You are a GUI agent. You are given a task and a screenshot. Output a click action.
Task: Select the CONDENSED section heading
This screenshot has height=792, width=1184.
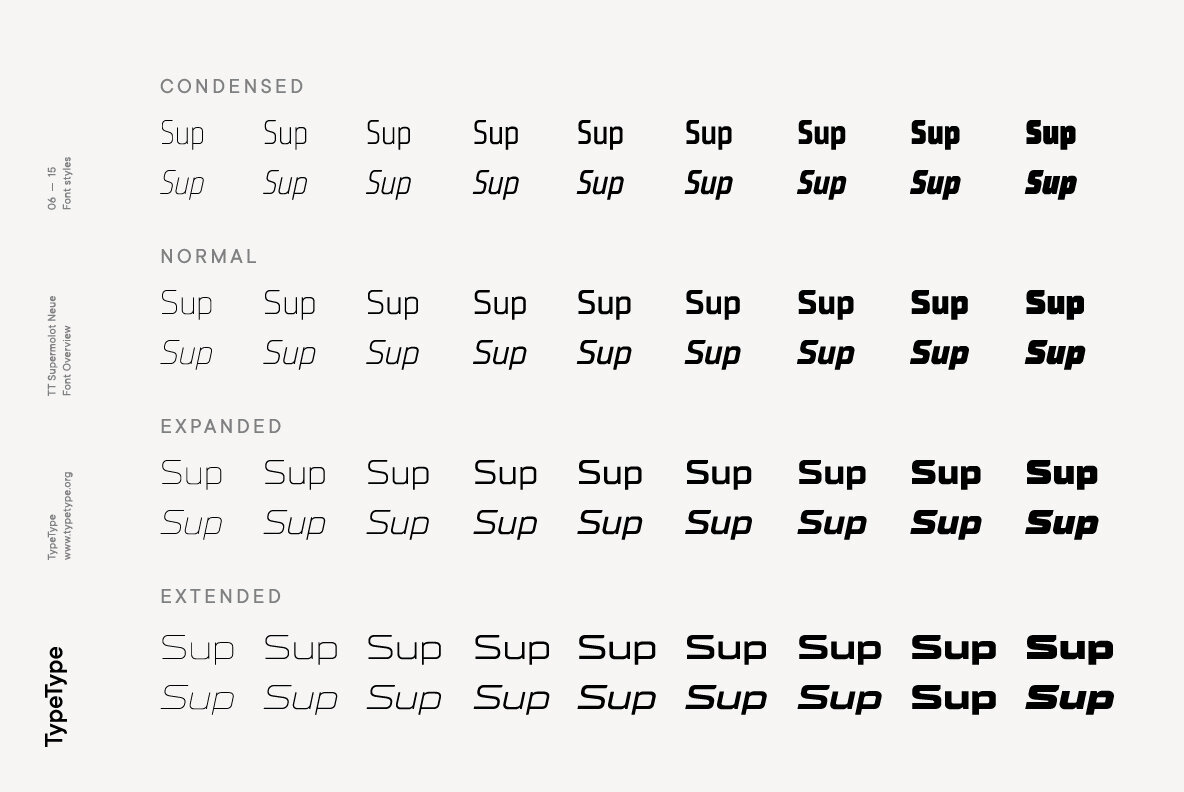232,86
